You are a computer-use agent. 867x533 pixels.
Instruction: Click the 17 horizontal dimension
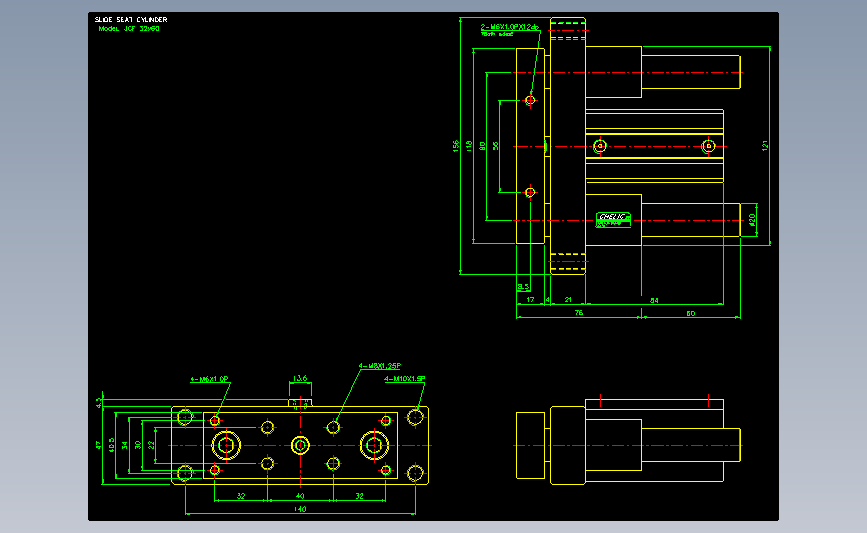[x=530, y=300]
